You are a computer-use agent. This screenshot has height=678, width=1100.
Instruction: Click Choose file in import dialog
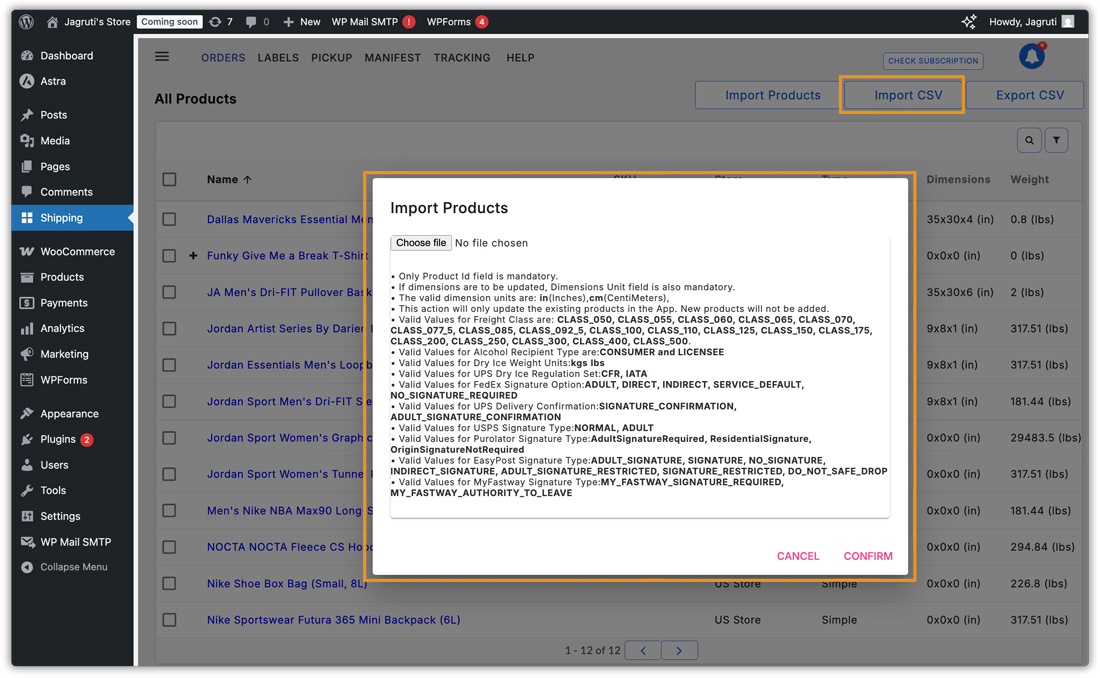pos(420,243)
